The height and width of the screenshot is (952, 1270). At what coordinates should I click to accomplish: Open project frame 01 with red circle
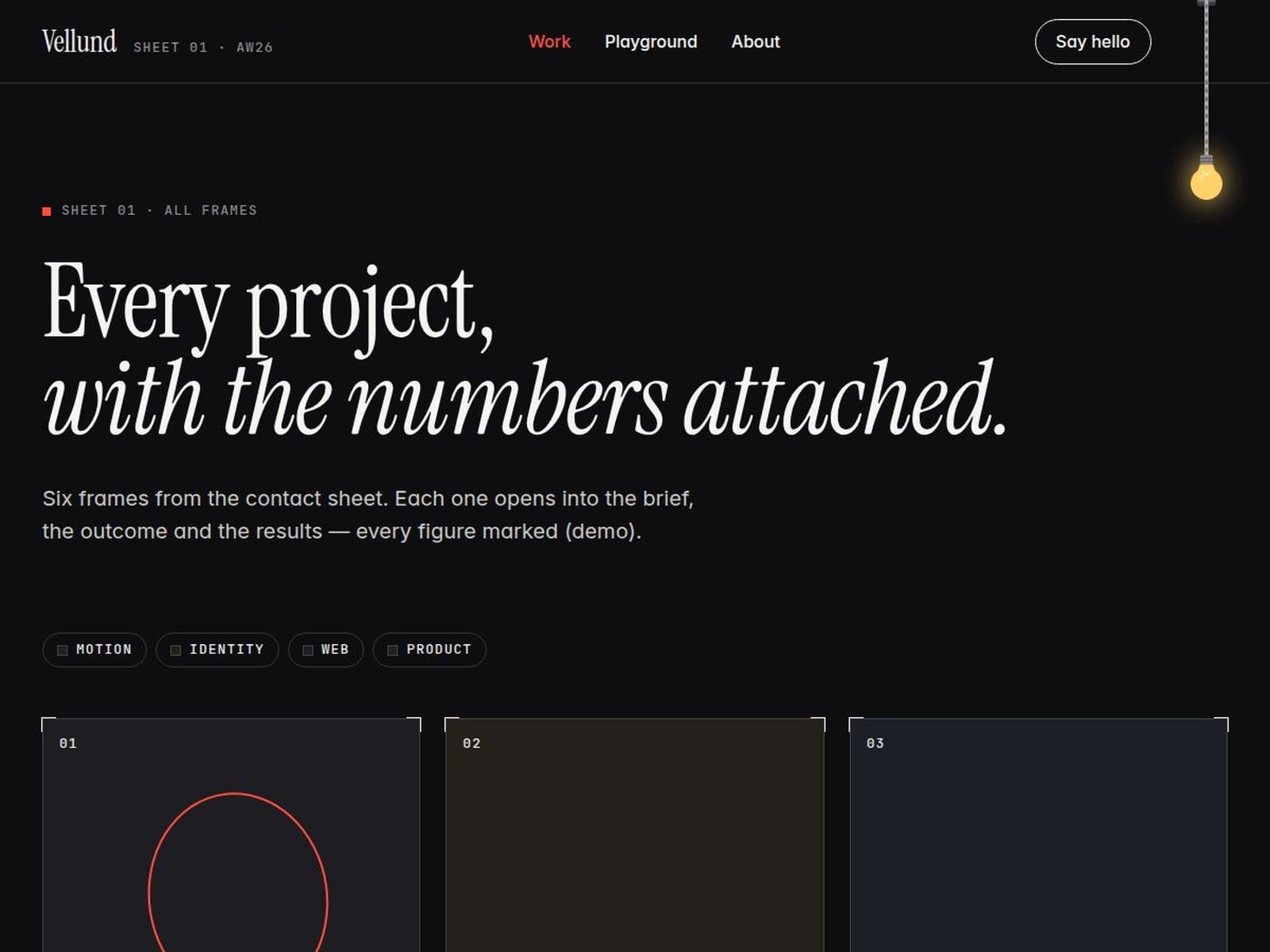click(231, 835)
